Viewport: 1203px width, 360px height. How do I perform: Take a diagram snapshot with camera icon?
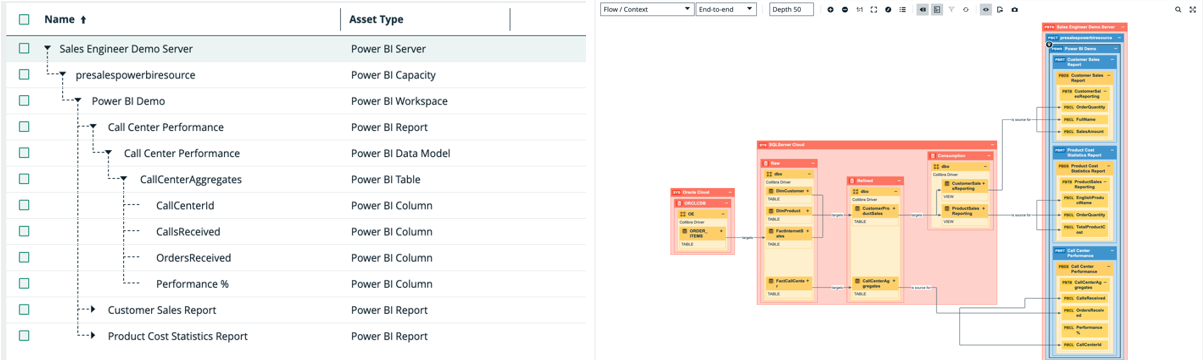1014,9
